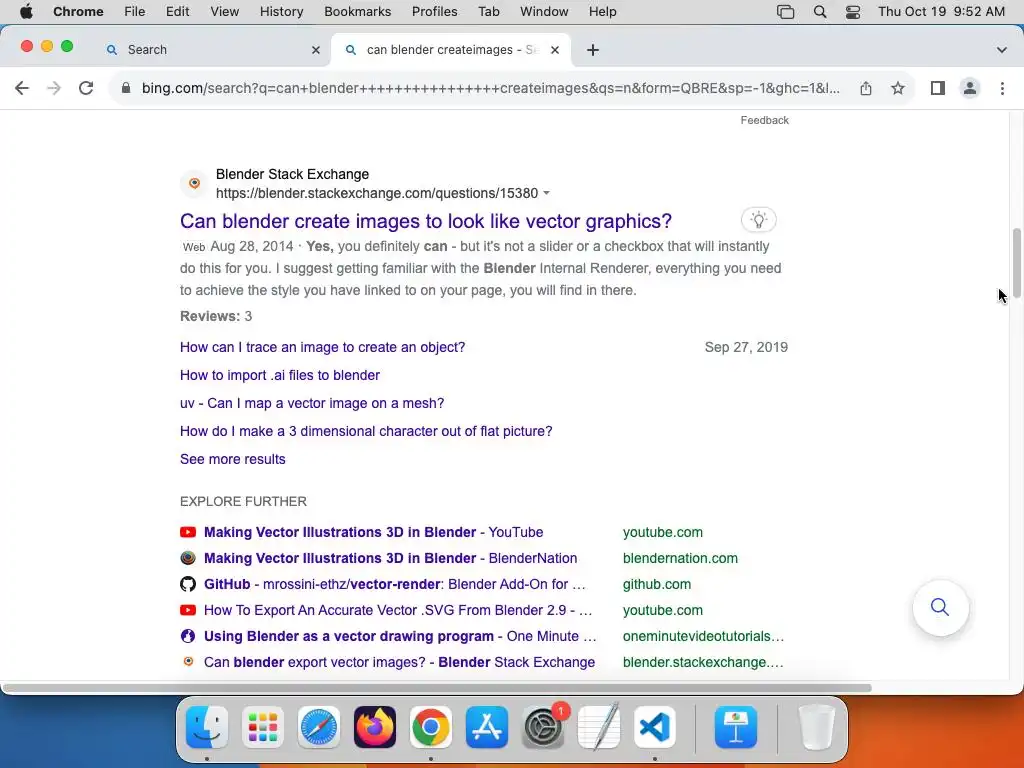1024x768 pixels.
Task: Open App Store from the Dock
Action: point(487,727)
